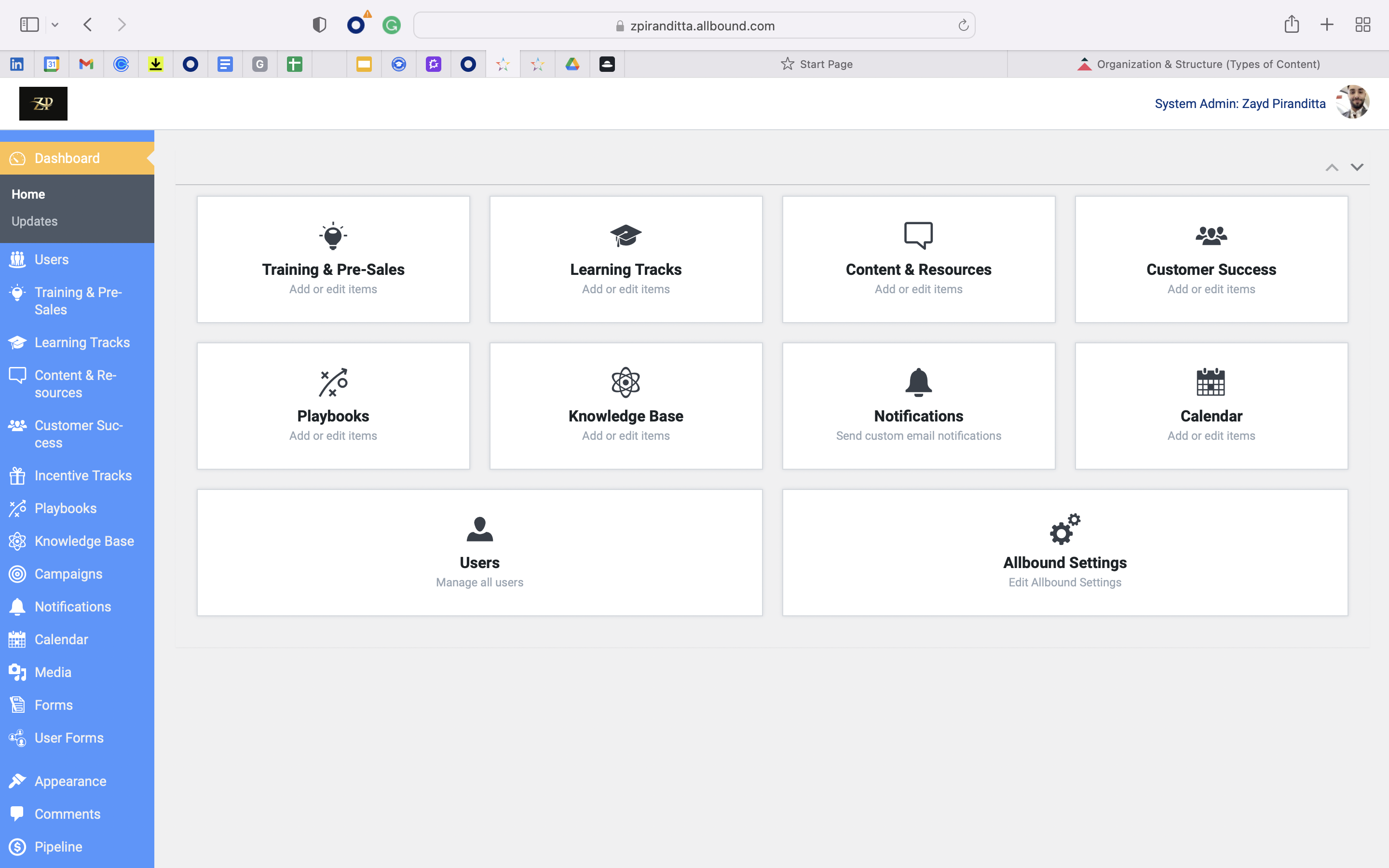Reload the page with refresh icon
1389x868 pixels.
pos(963,25)
